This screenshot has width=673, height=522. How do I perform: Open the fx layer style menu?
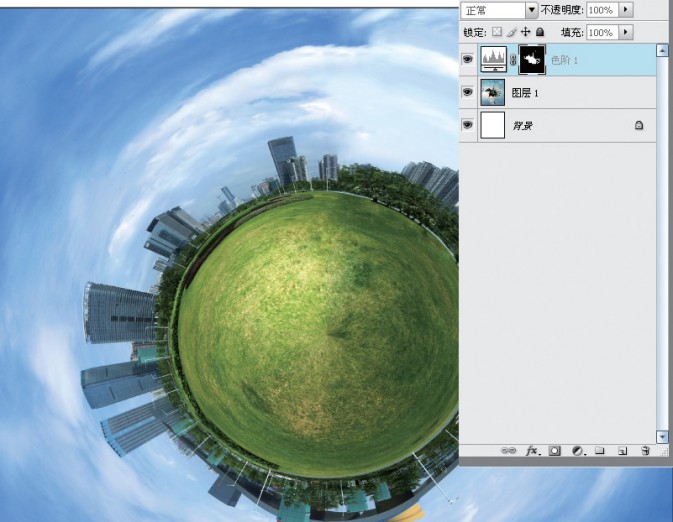533,450
